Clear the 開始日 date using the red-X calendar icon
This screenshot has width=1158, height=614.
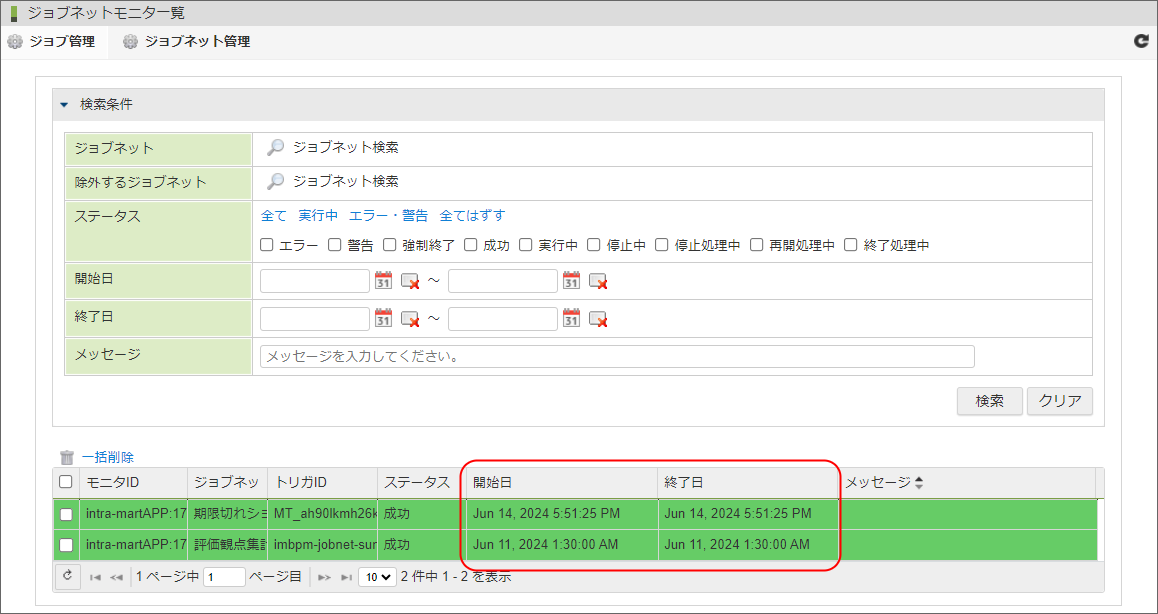[x=409, y=280]
